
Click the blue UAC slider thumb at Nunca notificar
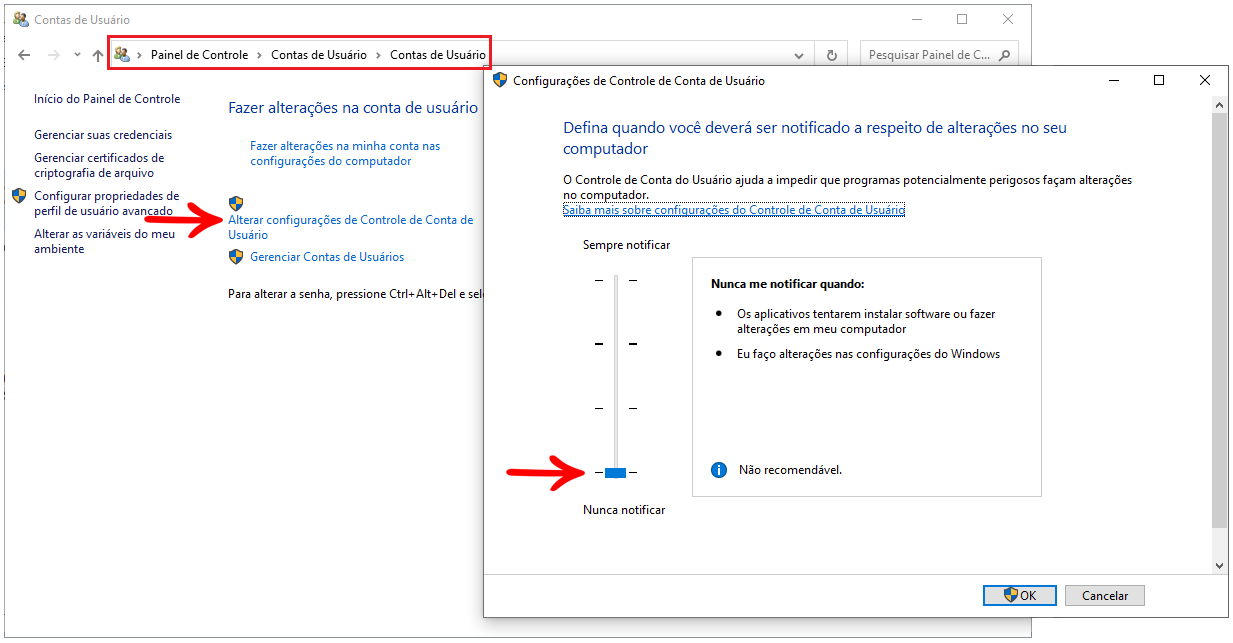[x=616, y=472]
